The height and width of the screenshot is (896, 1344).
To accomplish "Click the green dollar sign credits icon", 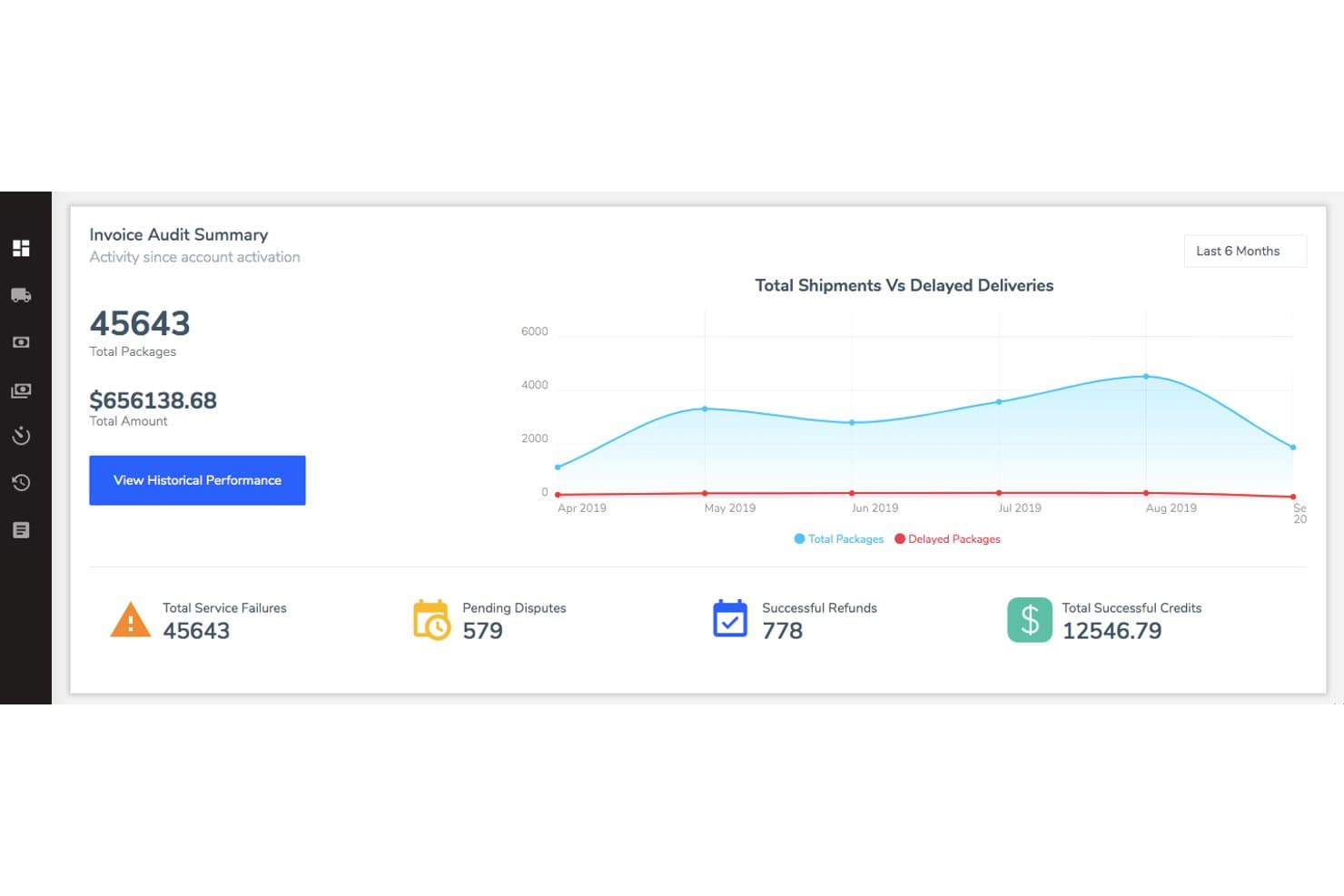I will (x=1030, y=620).
